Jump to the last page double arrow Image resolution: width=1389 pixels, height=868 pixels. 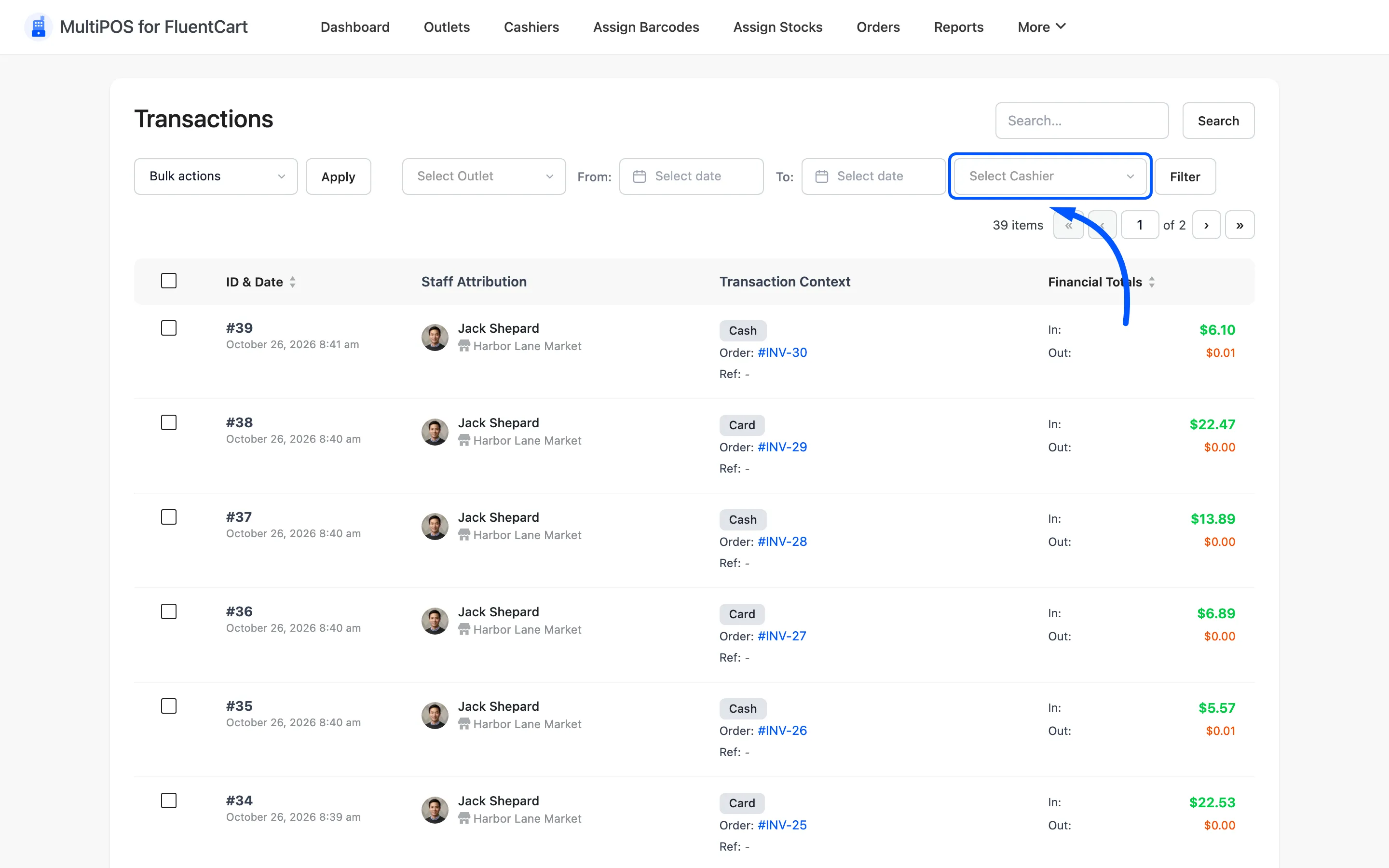tap(1239, 225)
